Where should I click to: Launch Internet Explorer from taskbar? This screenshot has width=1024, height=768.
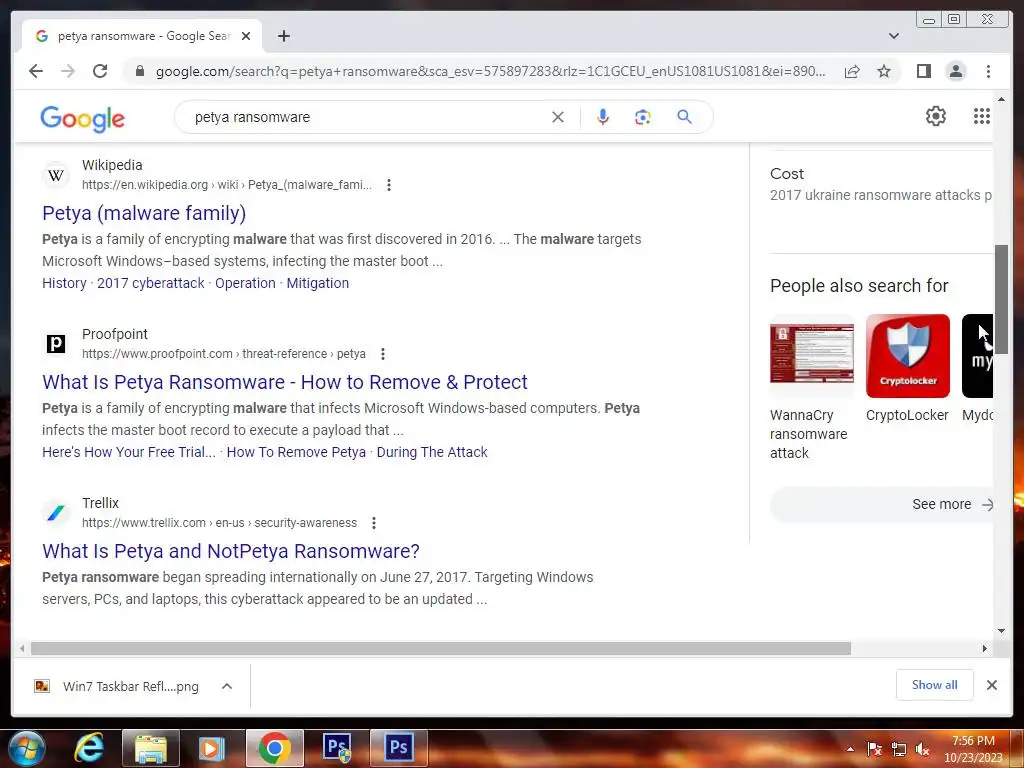(x=89, y=748)
